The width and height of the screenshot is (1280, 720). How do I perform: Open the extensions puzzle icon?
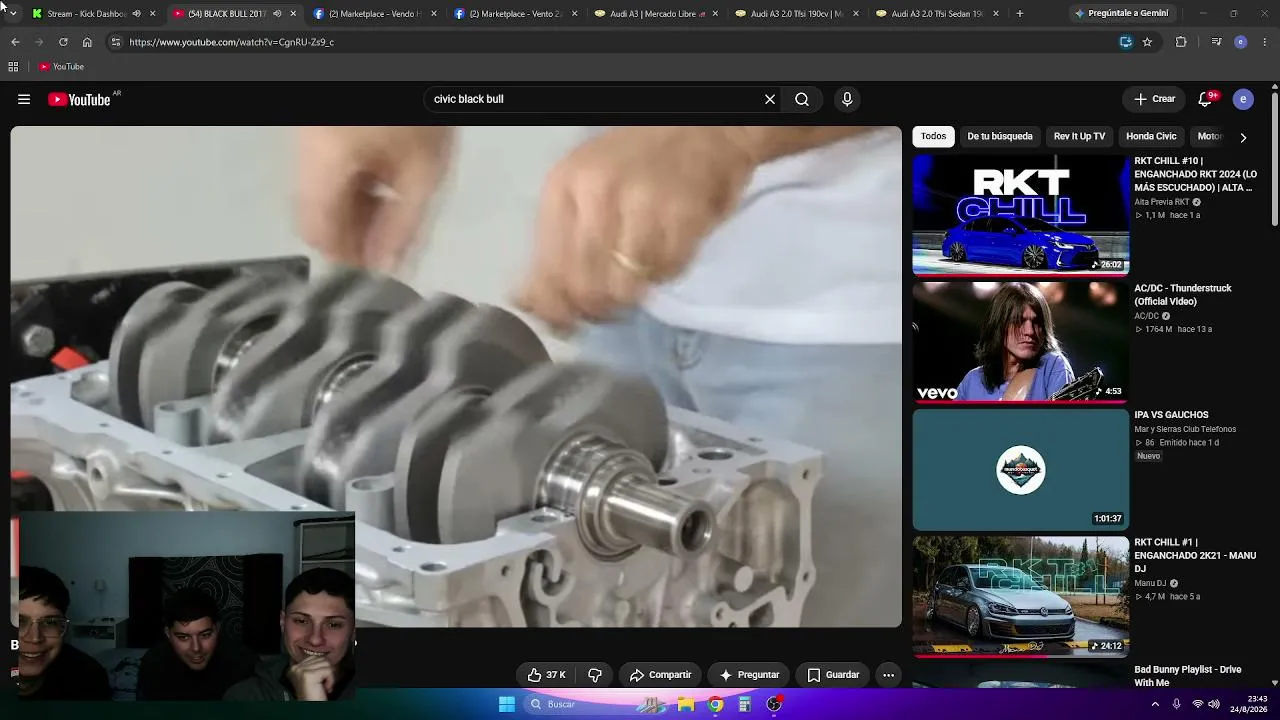pos(1181,42)
